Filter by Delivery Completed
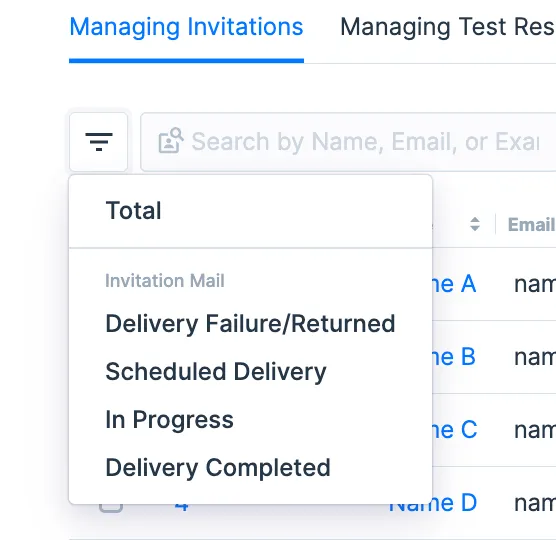This screenshot has width=556, height=540. (218, 468)
